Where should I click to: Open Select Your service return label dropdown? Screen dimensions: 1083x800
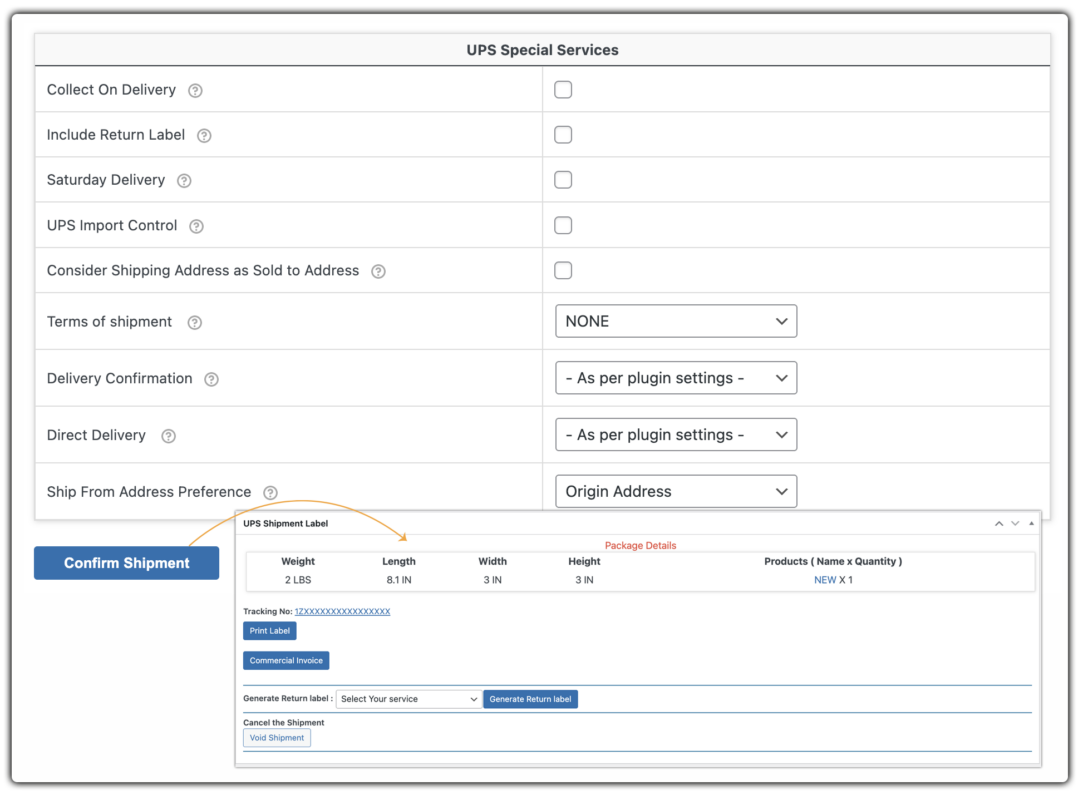click(x=409, y=699)
